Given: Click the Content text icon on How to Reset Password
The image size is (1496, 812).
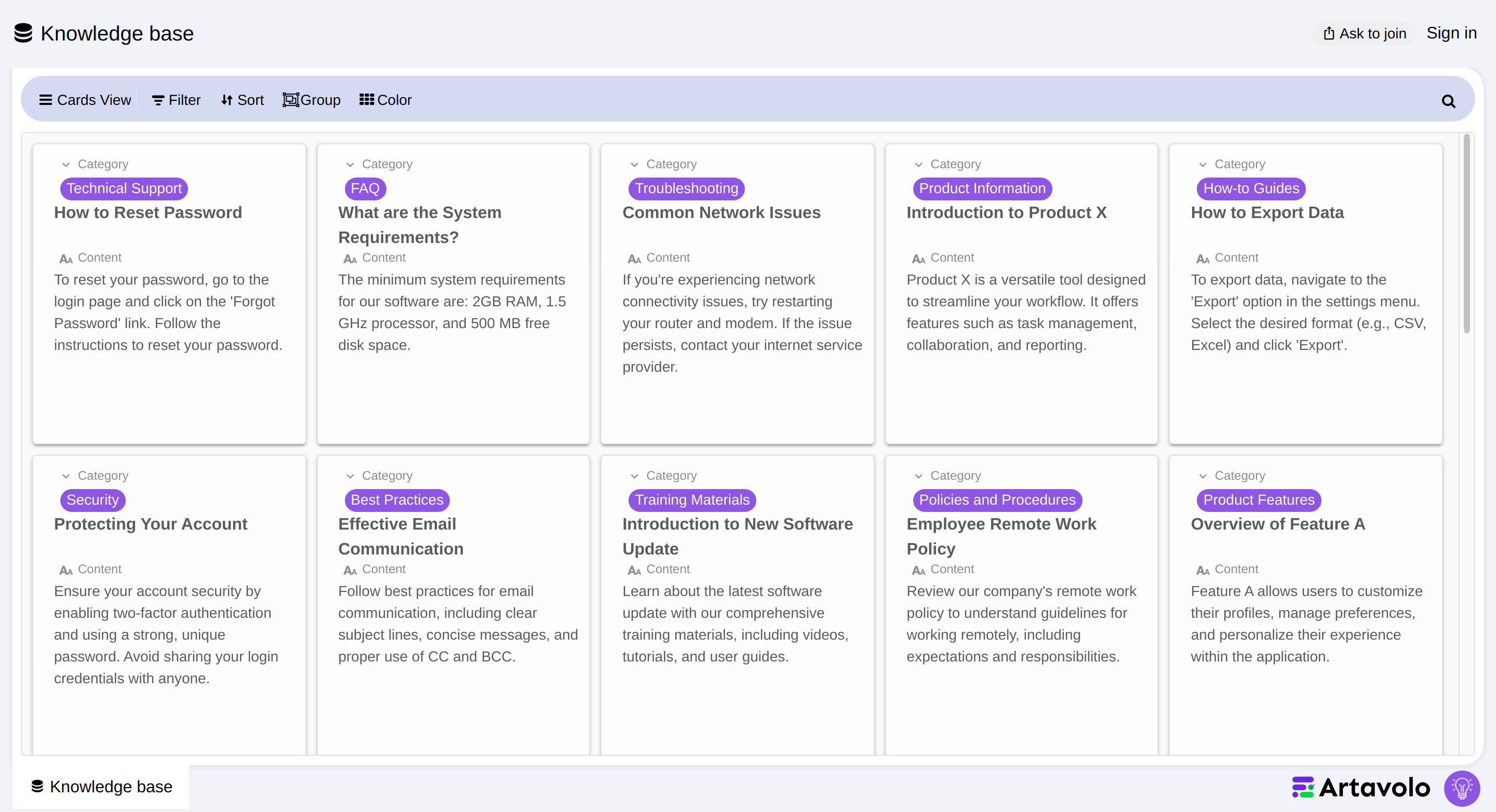Looking at the screenshot, I should click(65, 258).
